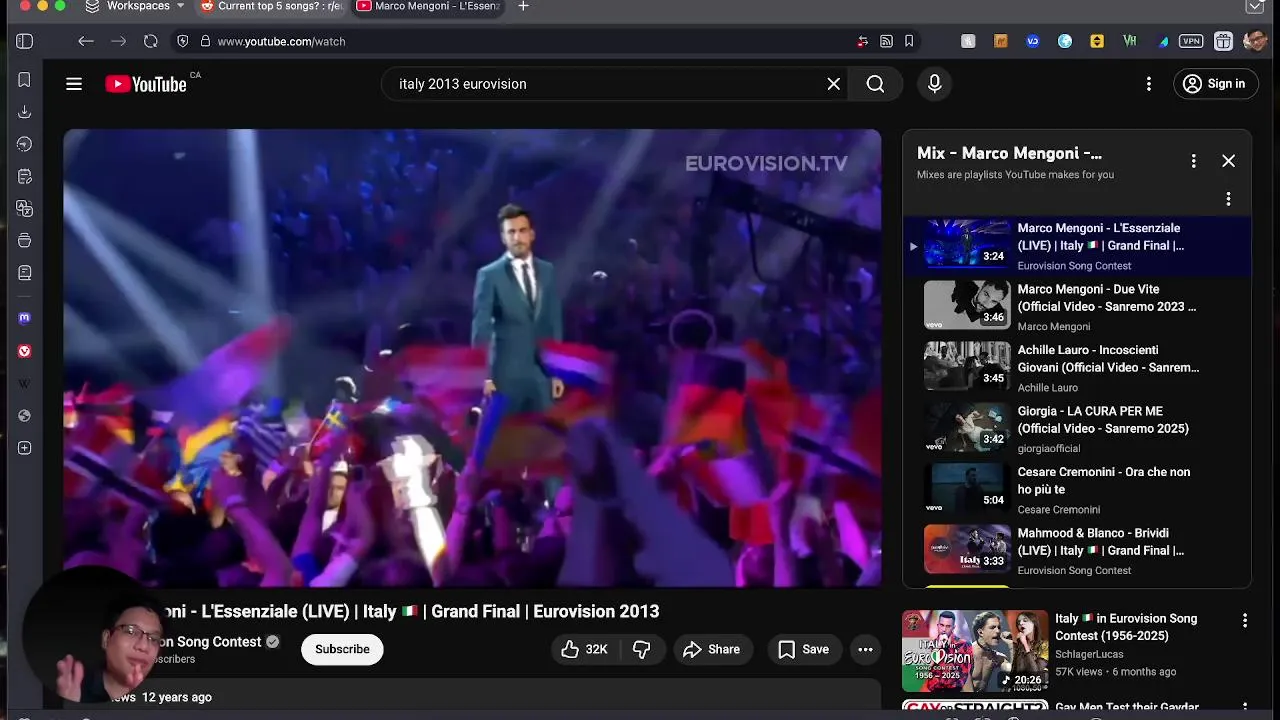
Task: Switch to the Current top 5 songs tab
Action: click(x=273, y=6)
